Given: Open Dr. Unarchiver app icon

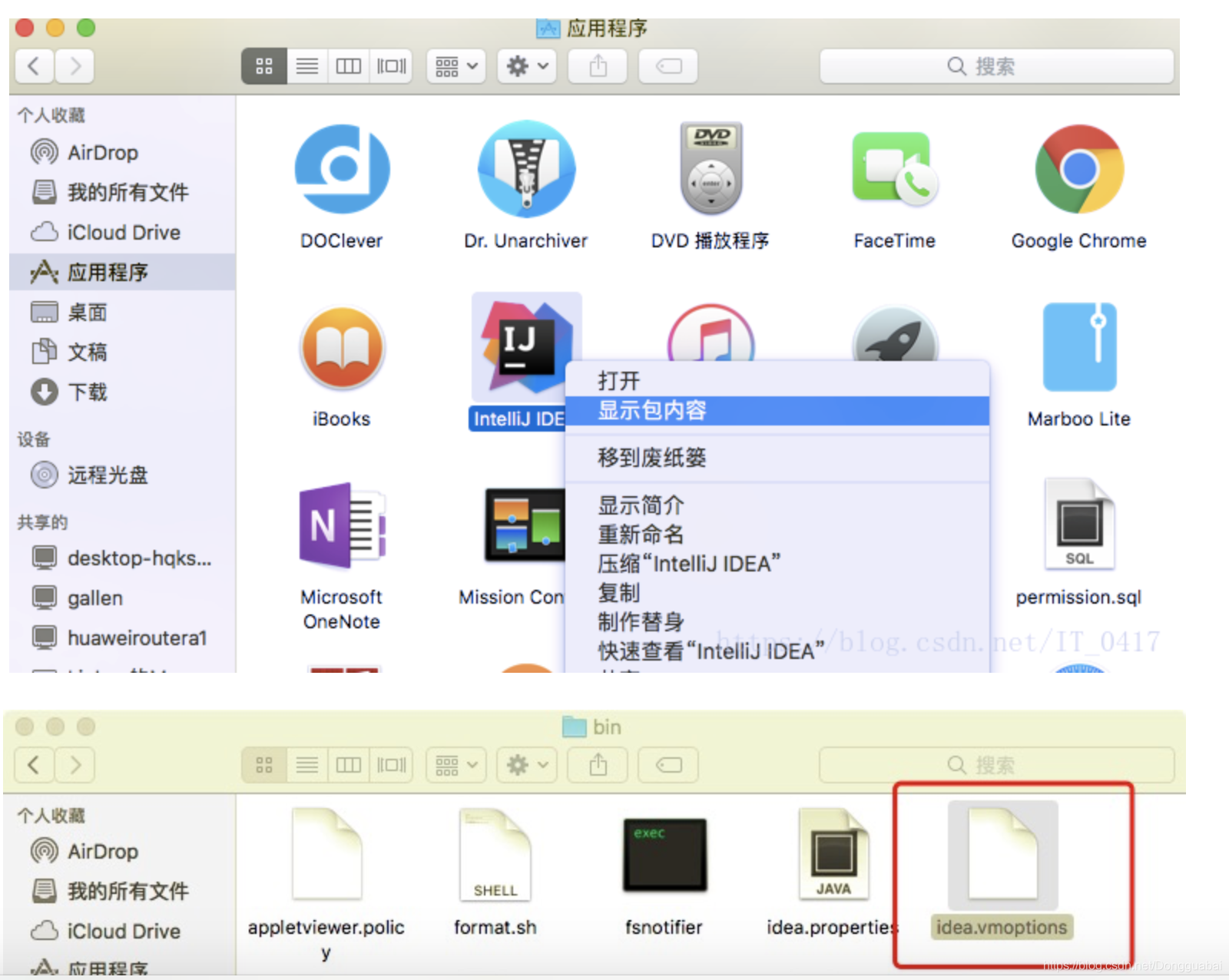Looking at the screenshot, I should [526, 169].
